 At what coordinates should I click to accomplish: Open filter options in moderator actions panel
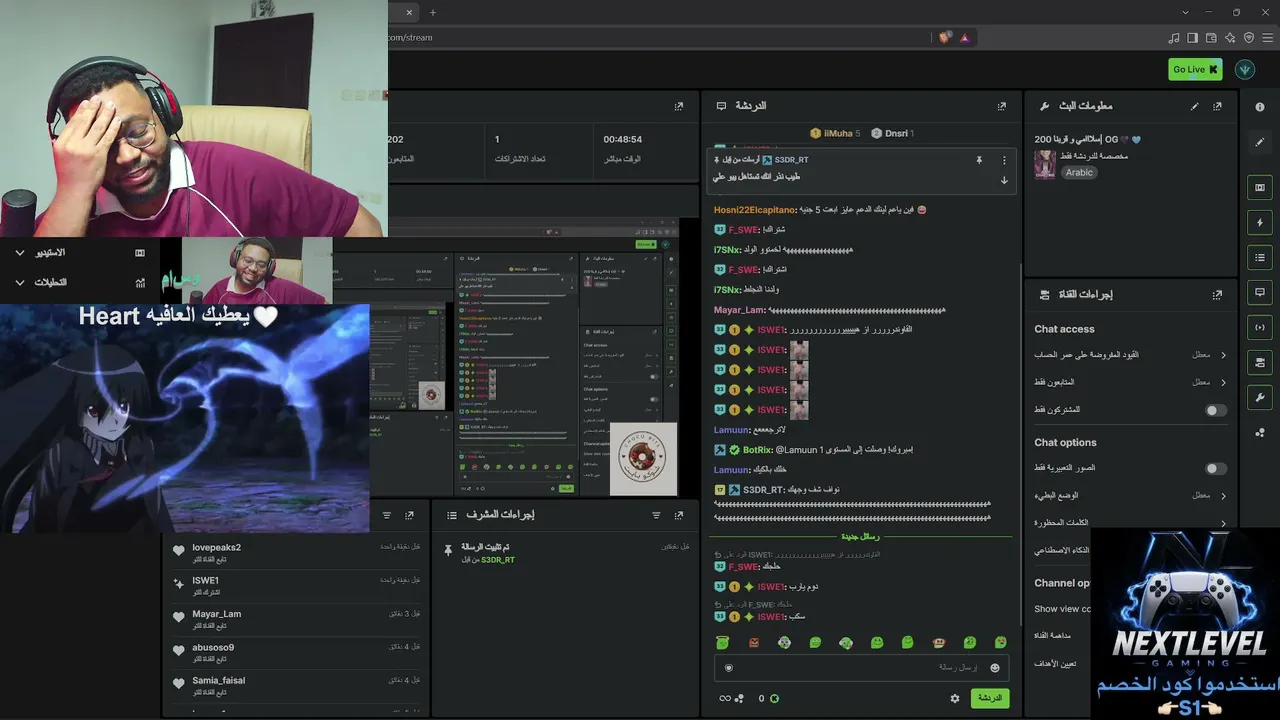656,515
